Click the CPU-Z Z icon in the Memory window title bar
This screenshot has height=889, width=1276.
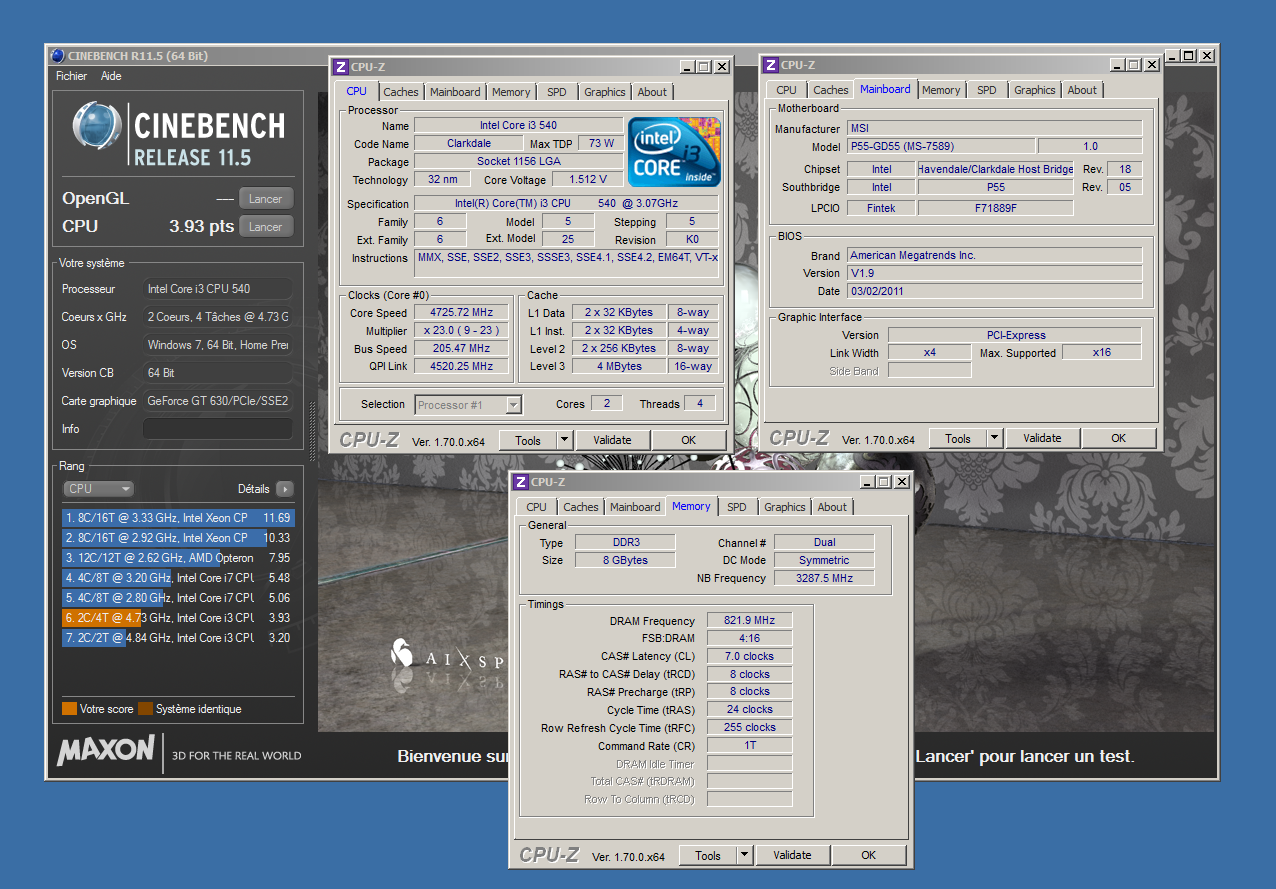[520, 482]
